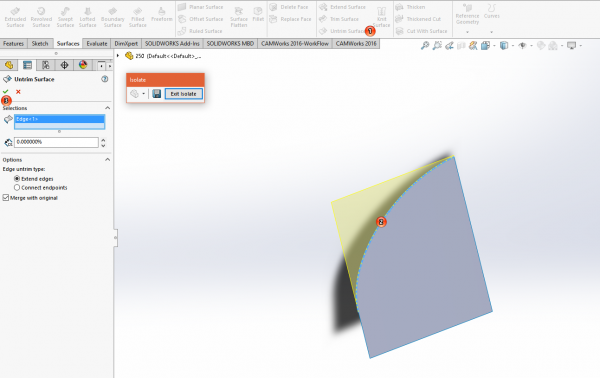This screenshot has height=378, width=600.
Task: Switch to the Sketch tab
Action: click(40, 44)
